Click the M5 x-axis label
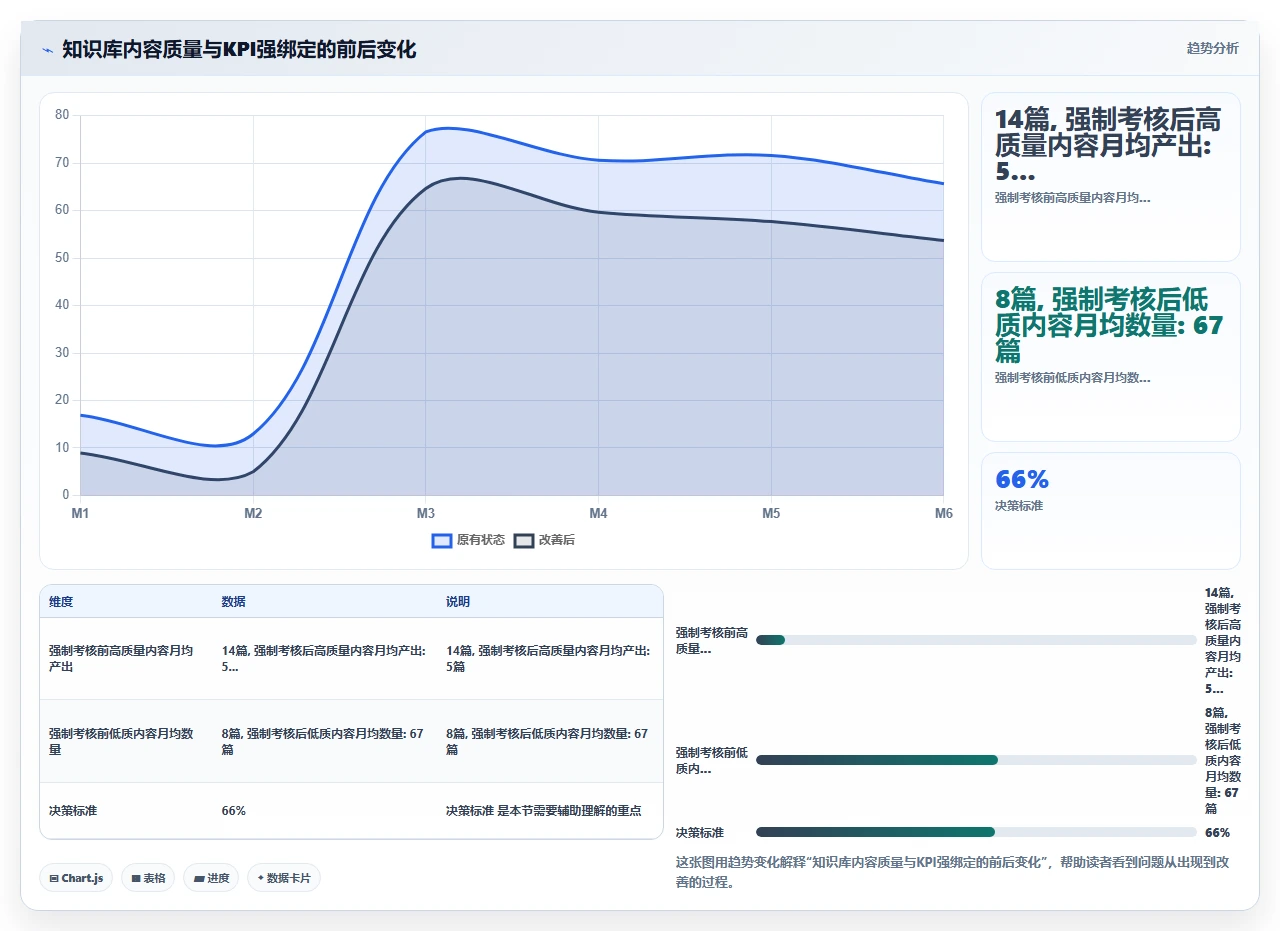This screenshot has height=931, width=1280. (x=771, y=514)
